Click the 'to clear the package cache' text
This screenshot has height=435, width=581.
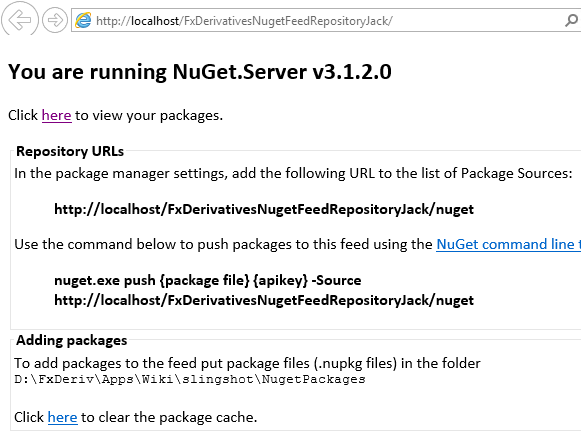point(169,417)
